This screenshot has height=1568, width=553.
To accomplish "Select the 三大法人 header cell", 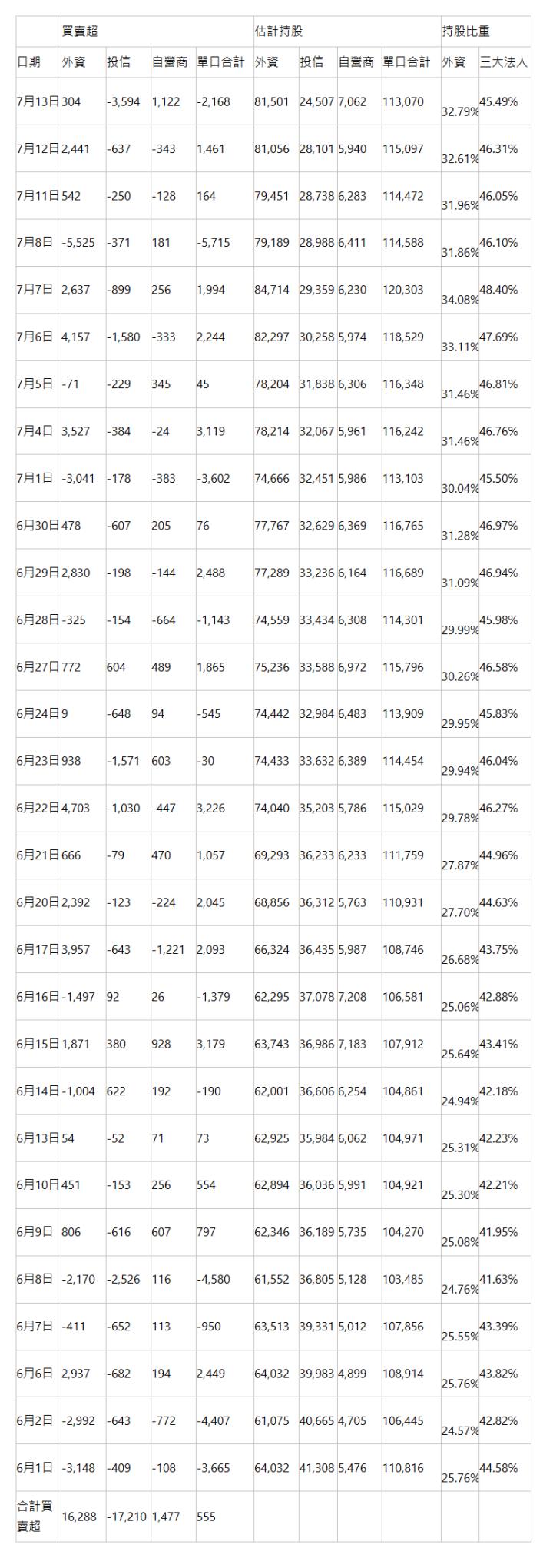I will click(x=504, y=62).
